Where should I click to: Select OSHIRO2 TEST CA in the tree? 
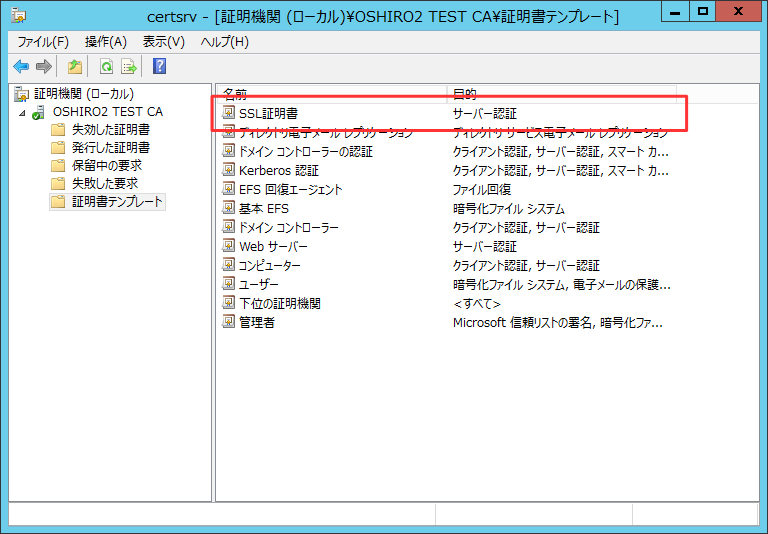(x=108, y=112)
